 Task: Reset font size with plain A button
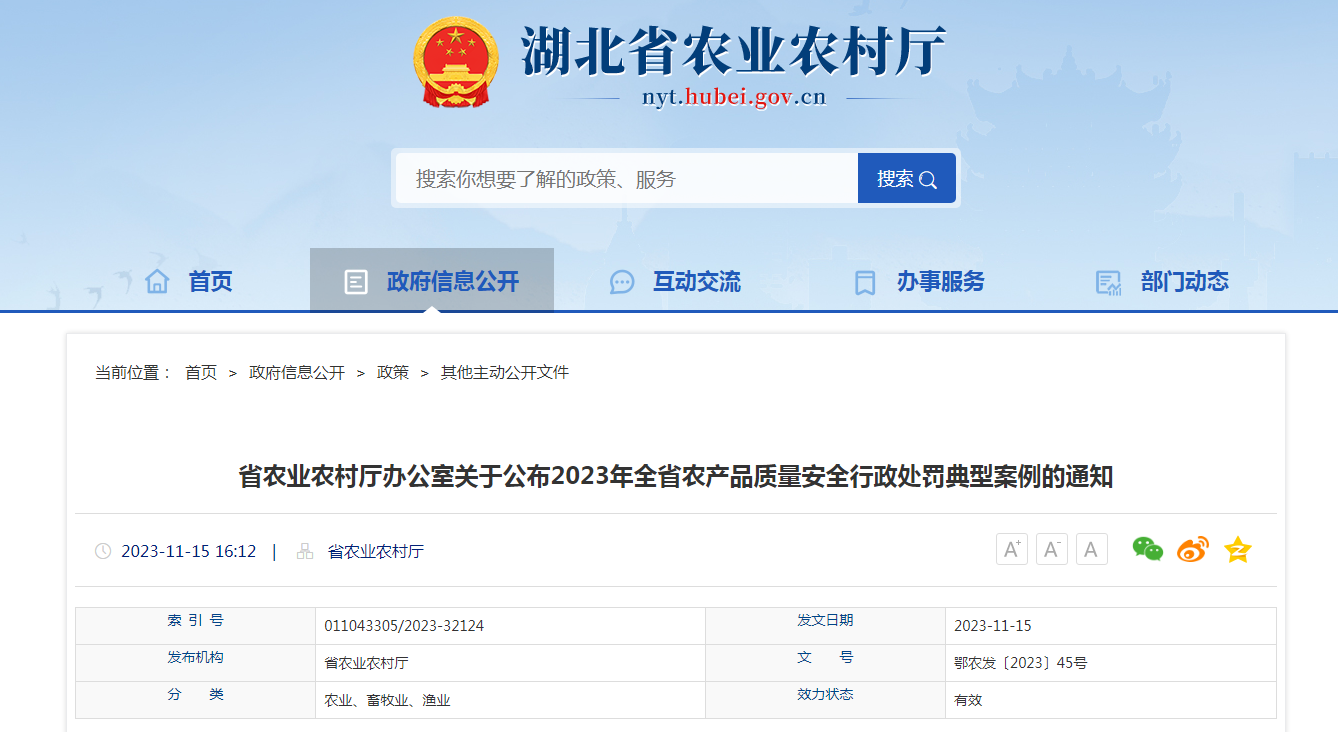click(1092, 549)
